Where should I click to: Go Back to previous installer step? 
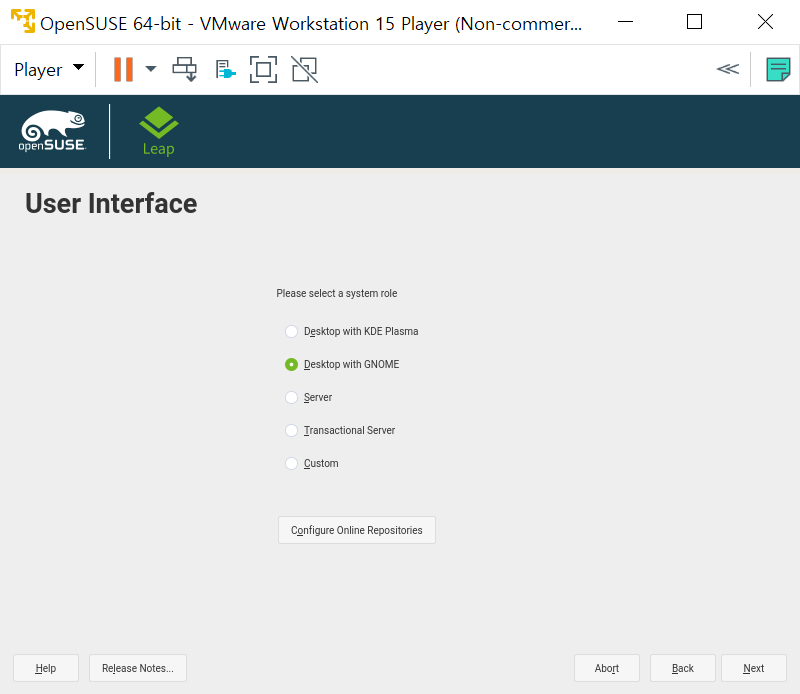[683, 668]
